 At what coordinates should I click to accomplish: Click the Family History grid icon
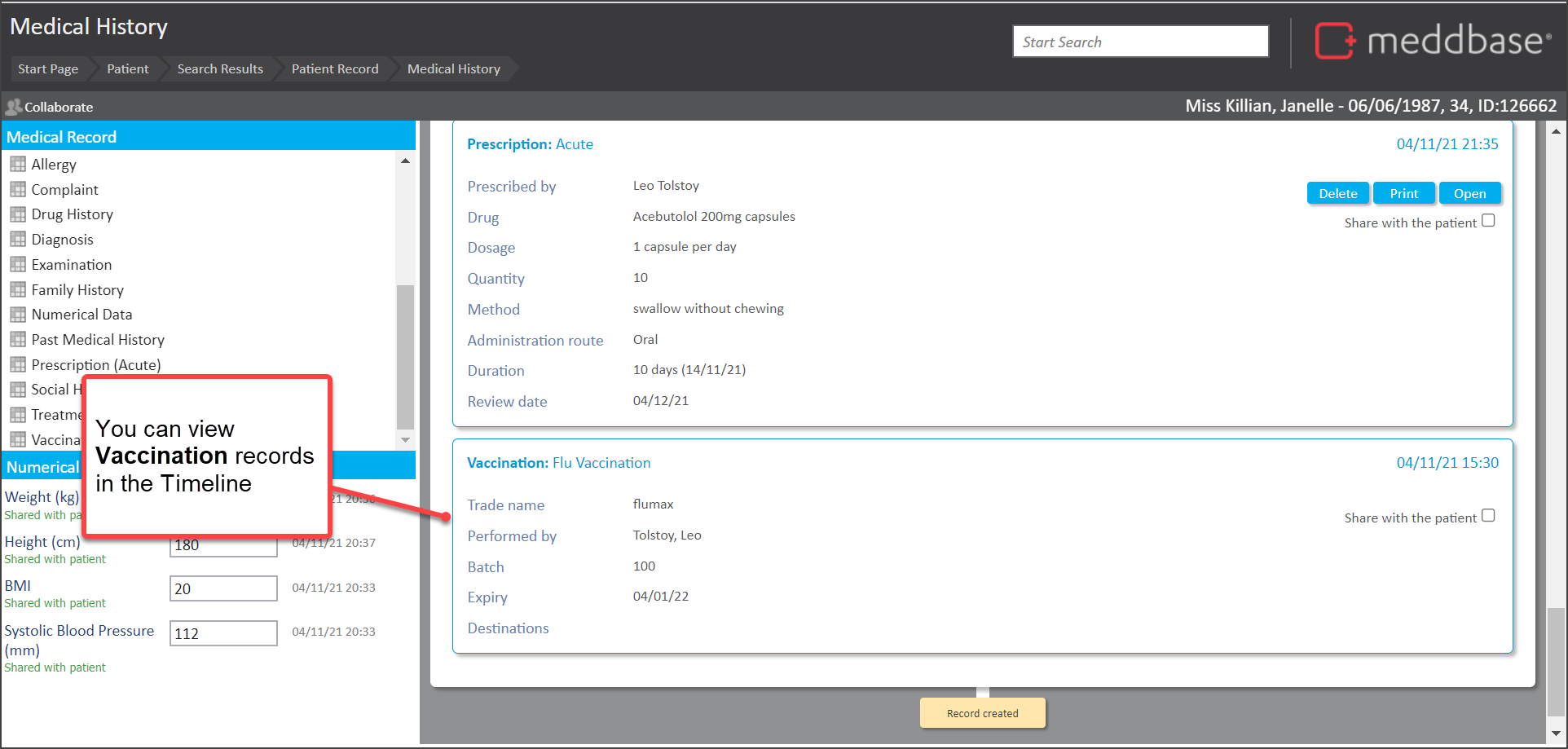click(x=18, y=290)
